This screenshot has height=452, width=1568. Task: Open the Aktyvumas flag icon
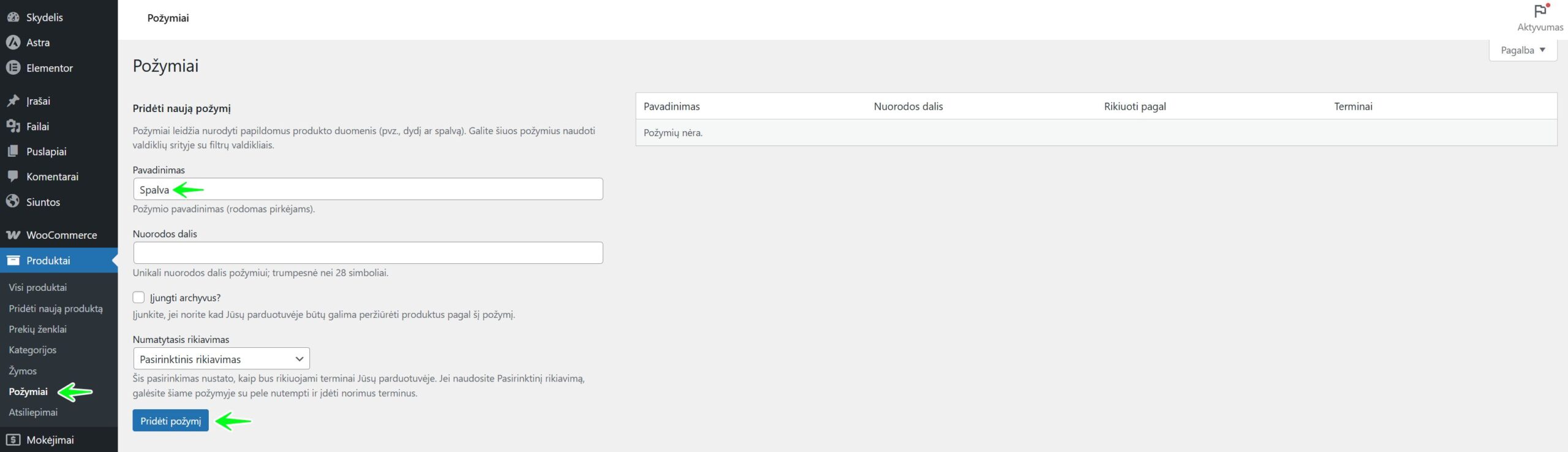[x=1540, y=11]
